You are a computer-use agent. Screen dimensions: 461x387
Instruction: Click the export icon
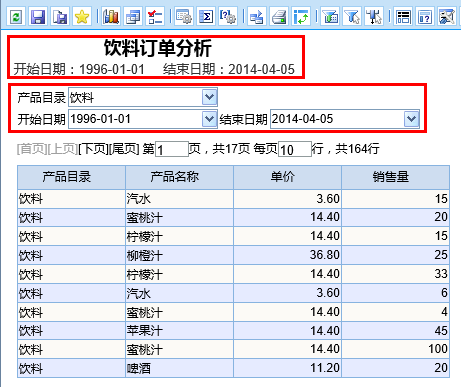(x=257, y=17)
